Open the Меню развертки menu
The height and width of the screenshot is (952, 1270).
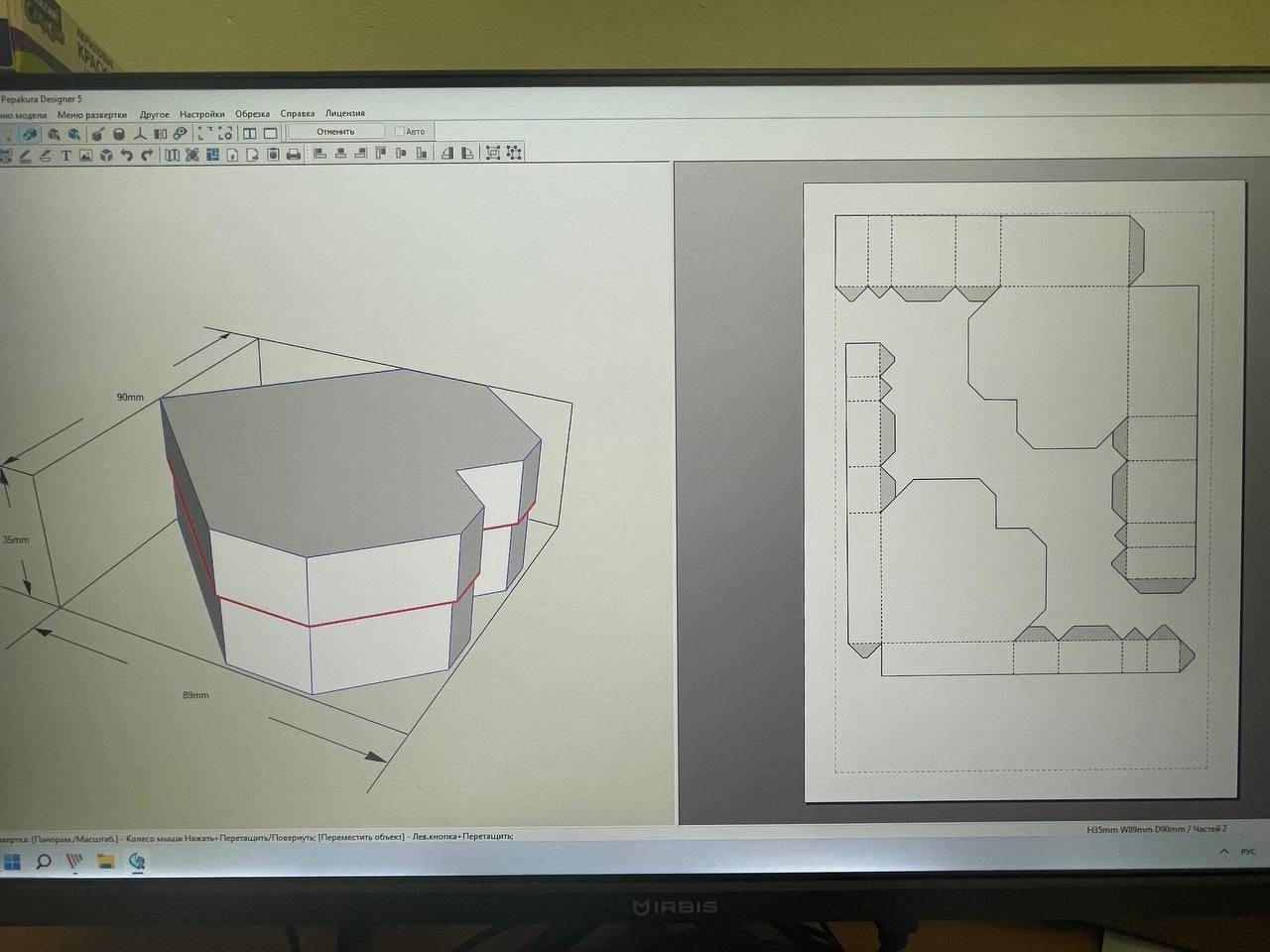[x=92, y=114]
